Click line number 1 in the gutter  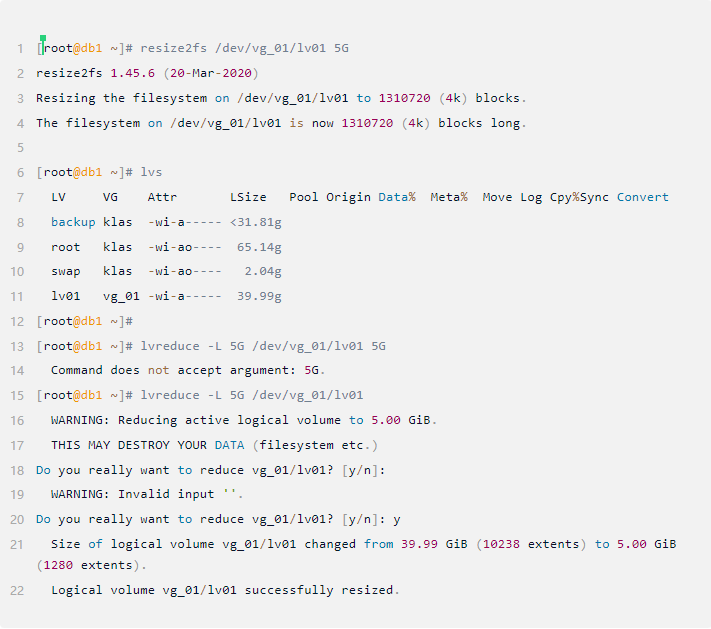(x=19, y=49)
